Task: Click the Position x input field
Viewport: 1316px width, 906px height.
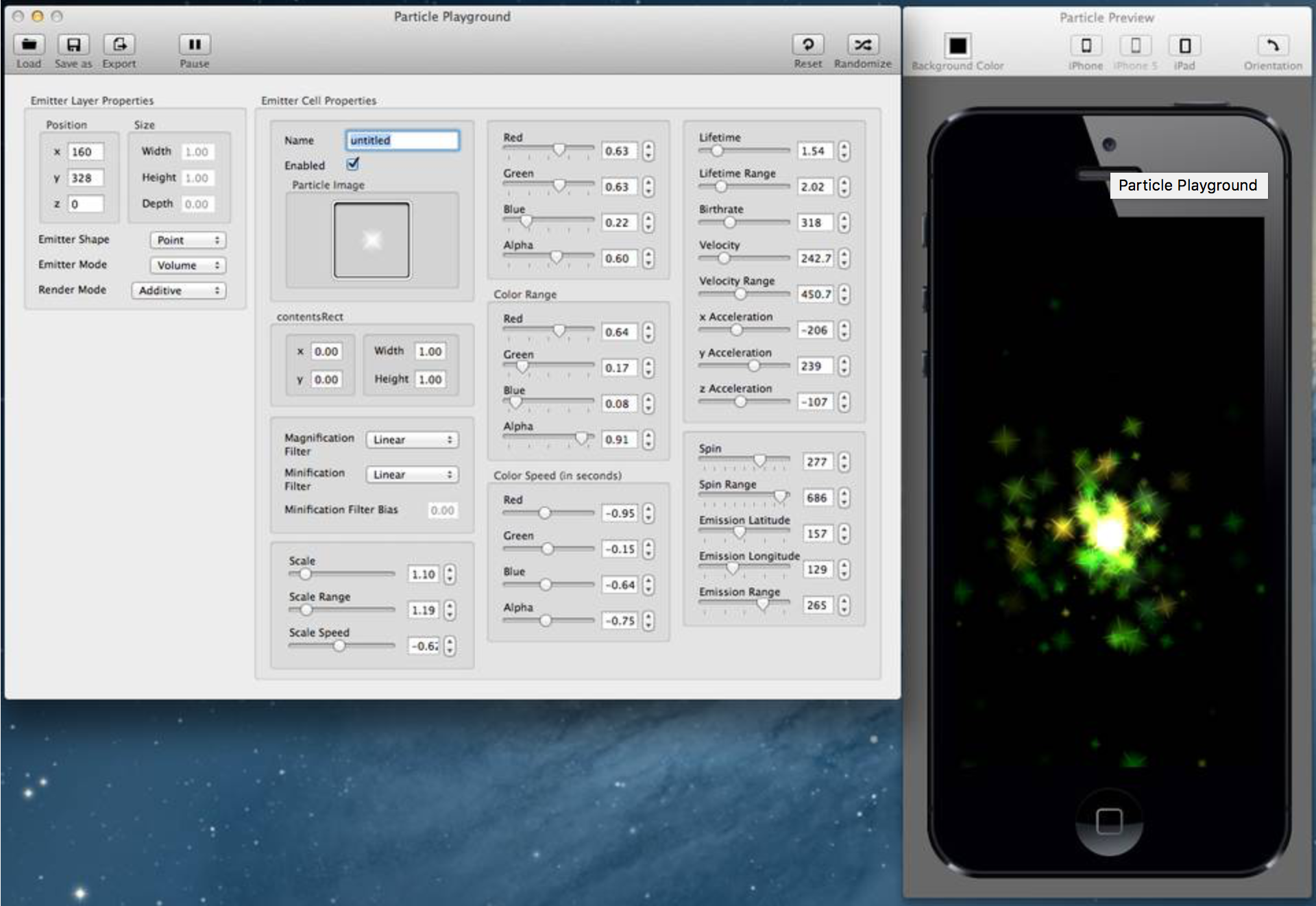Action: pyautogui.click(x=86, y=151)
